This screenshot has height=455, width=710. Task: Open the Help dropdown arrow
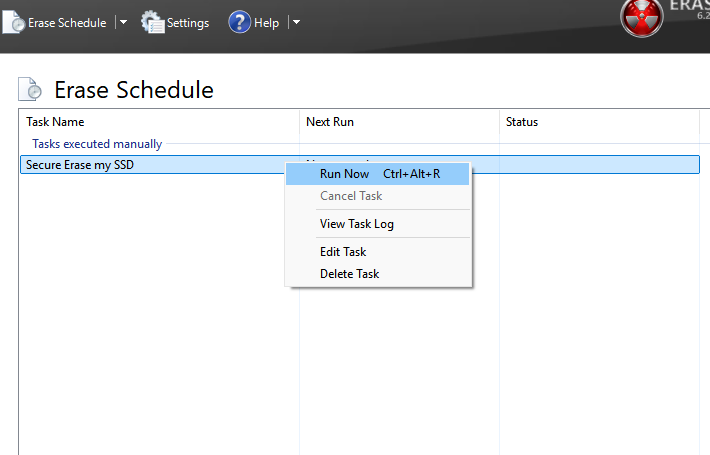[296, 22]
